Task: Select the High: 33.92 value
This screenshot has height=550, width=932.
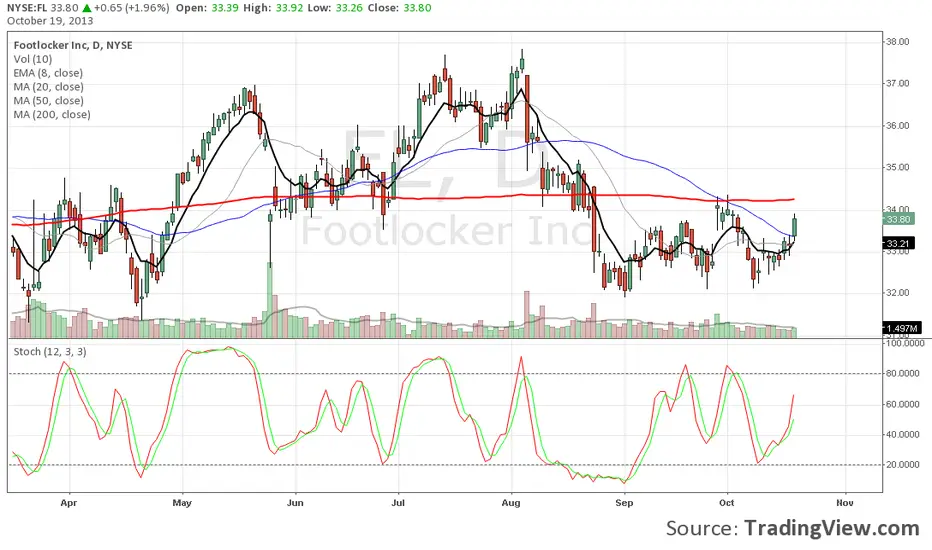Action: coord(272,8)
